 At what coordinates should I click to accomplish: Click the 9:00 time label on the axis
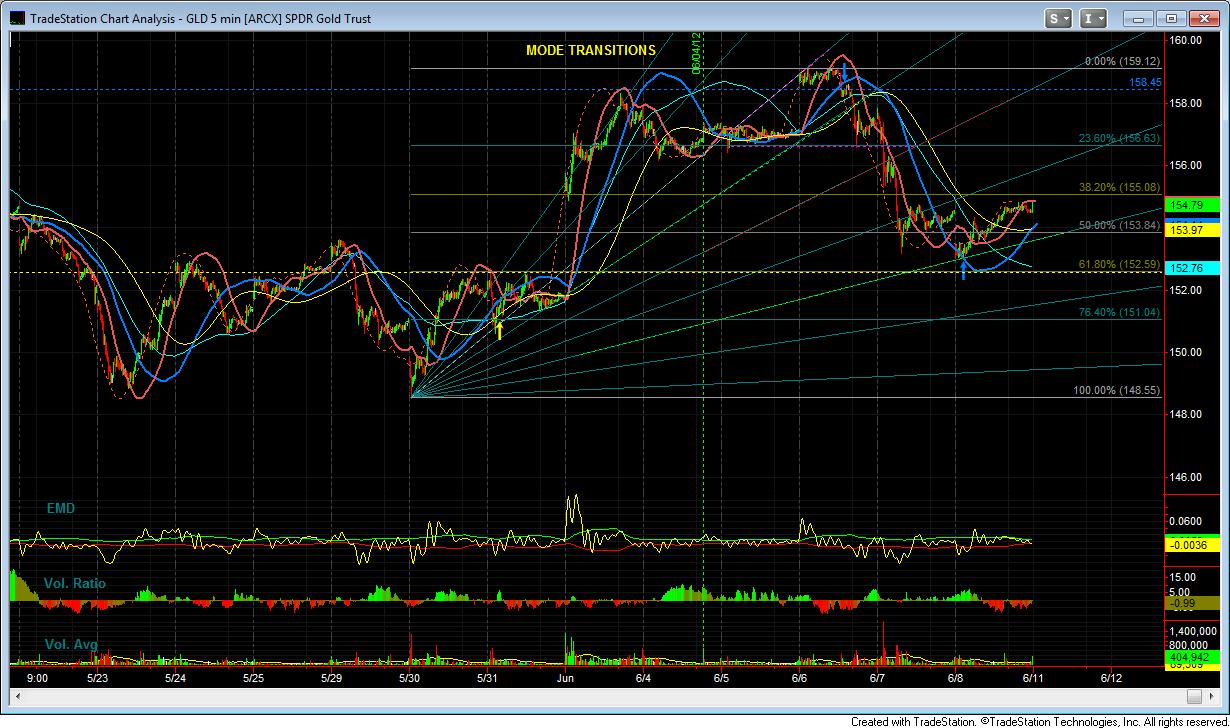(38, 678)
